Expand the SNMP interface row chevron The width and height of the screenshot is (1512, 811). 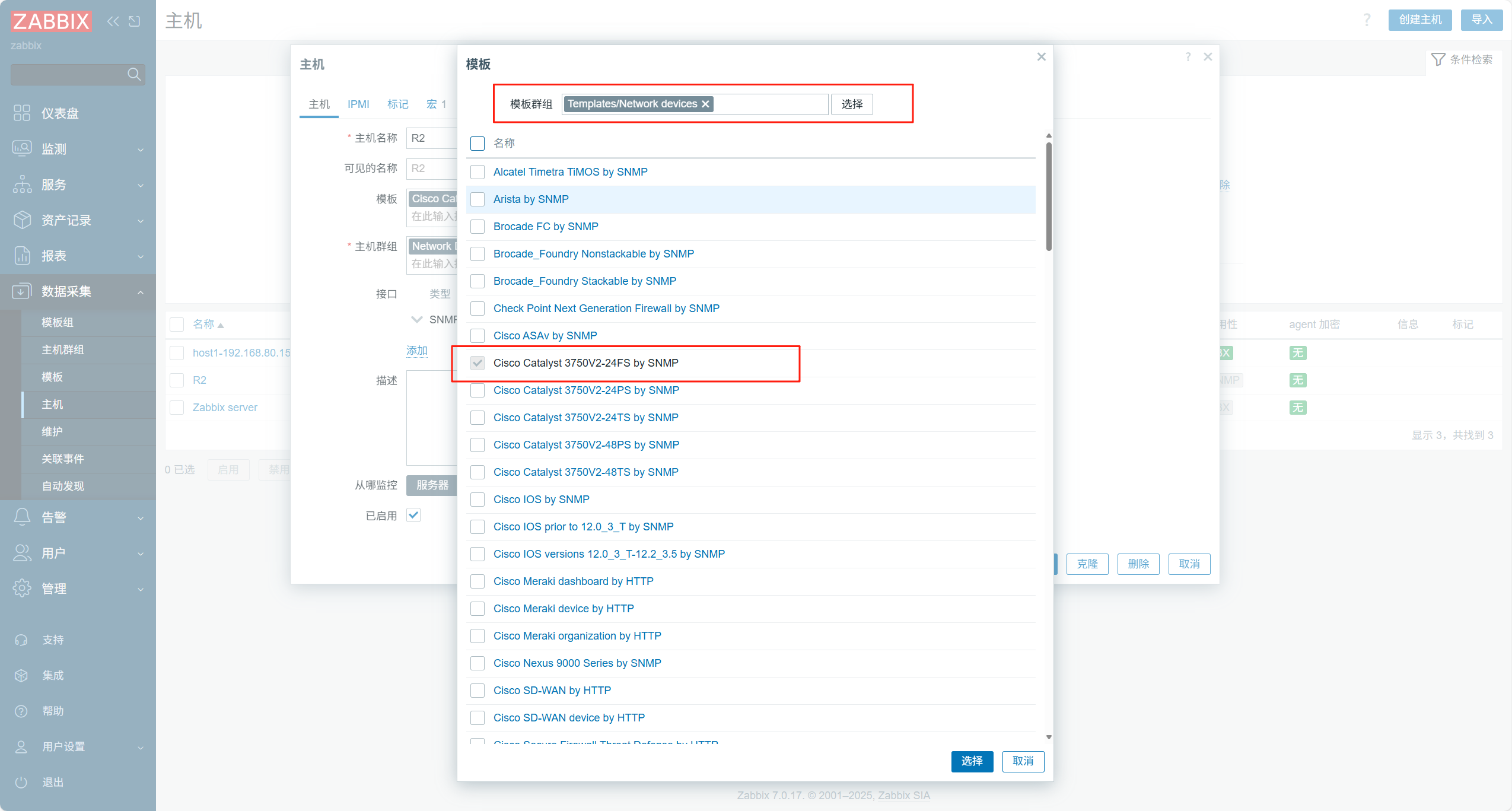pos(417,320)
